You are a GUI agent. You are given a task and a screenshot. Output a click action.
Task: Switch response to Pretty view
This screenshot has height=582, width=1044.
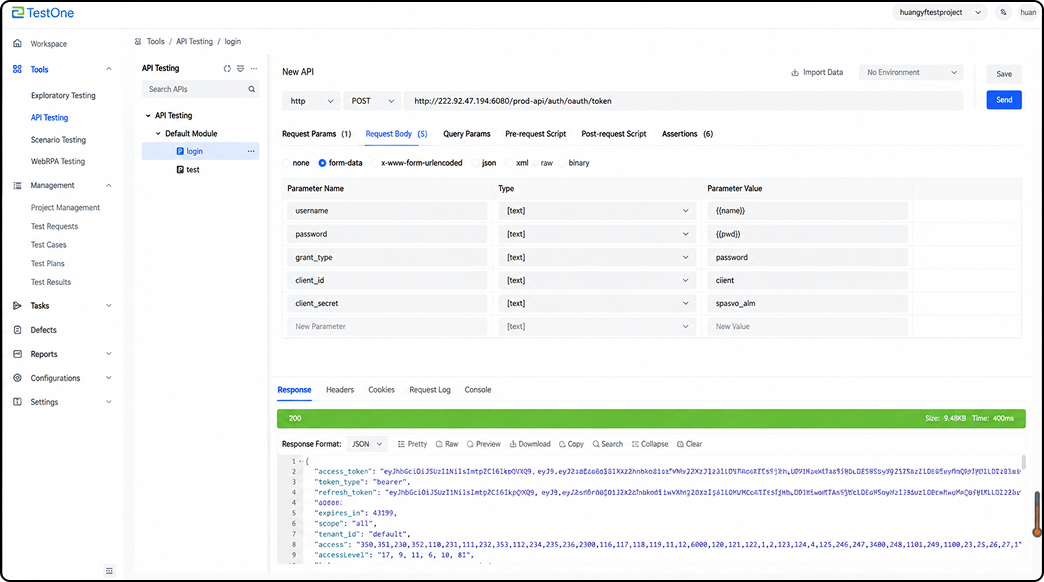(x=412, y=444)
